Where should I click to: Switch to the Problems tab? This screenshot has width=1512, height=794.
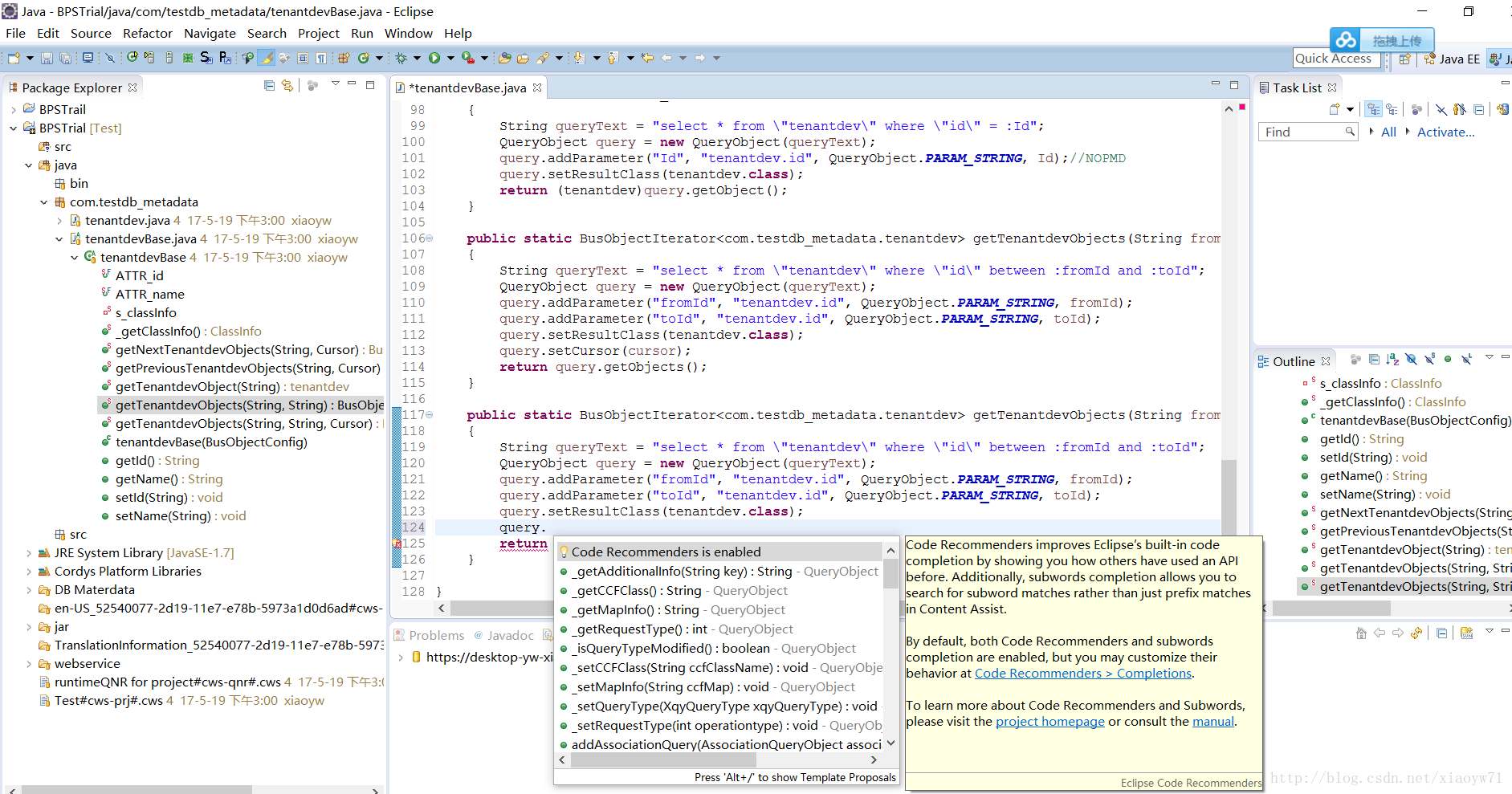pyautogui.click(x=430, y=635)
